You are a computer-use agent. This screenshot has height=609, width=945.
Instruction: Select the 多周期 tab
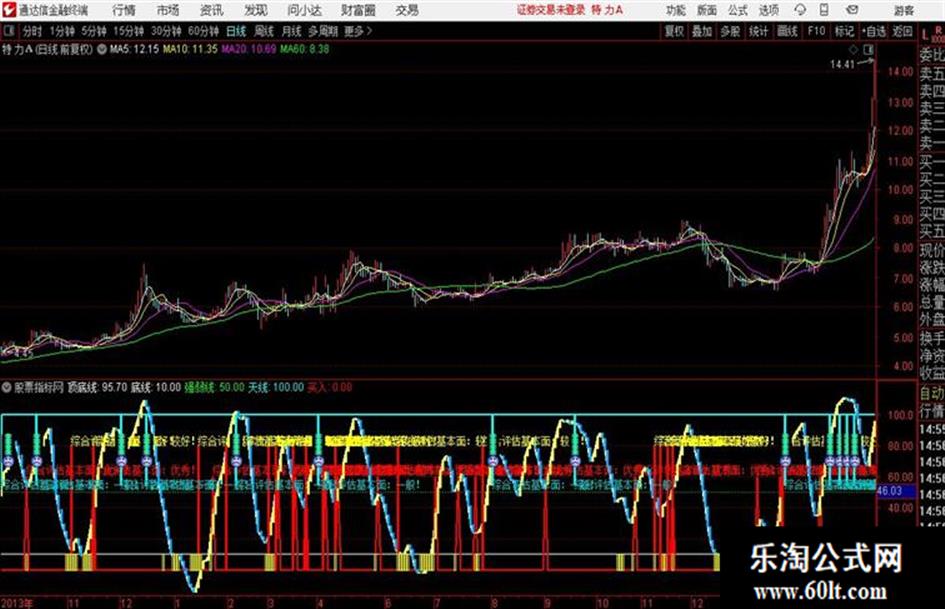click(323, 31)
